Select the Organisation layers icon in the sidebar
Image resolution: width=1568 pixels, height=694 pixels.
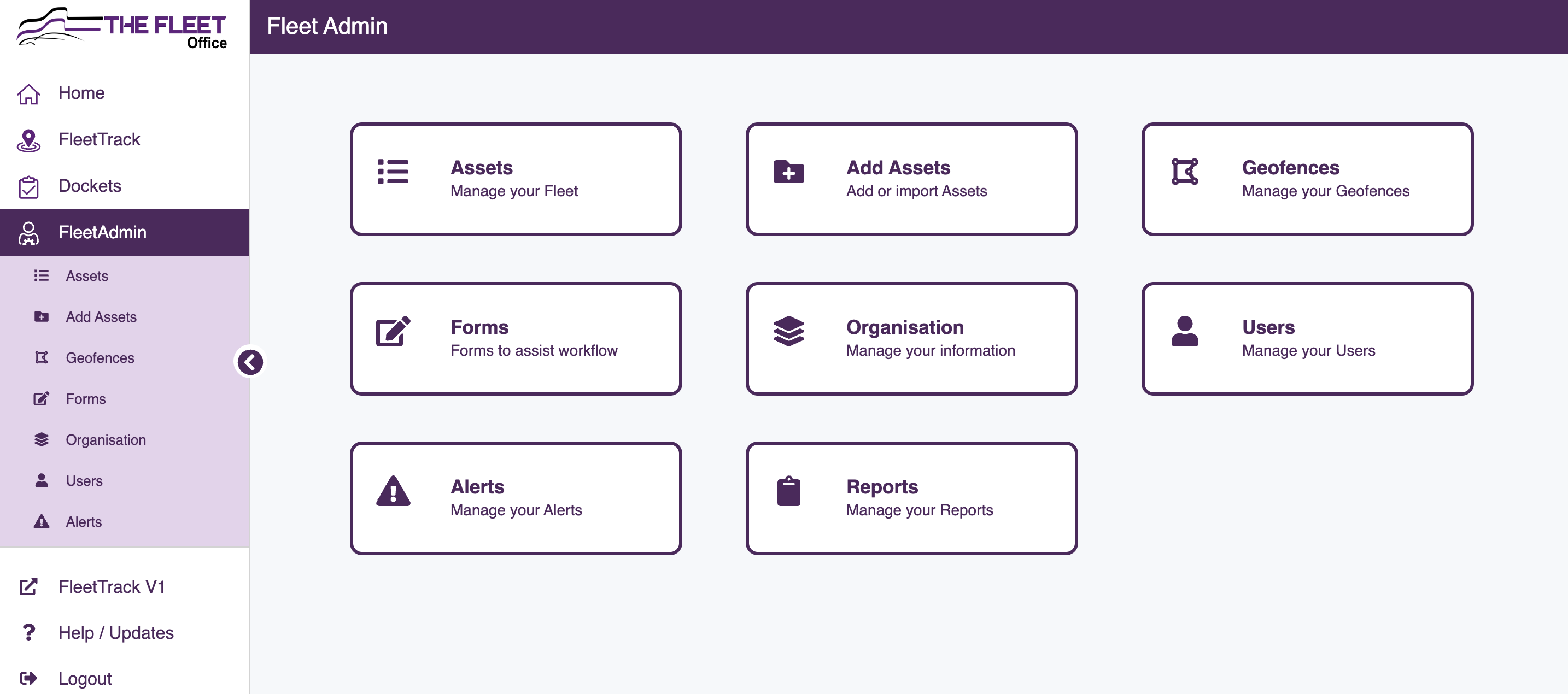(x=41, y=439)
